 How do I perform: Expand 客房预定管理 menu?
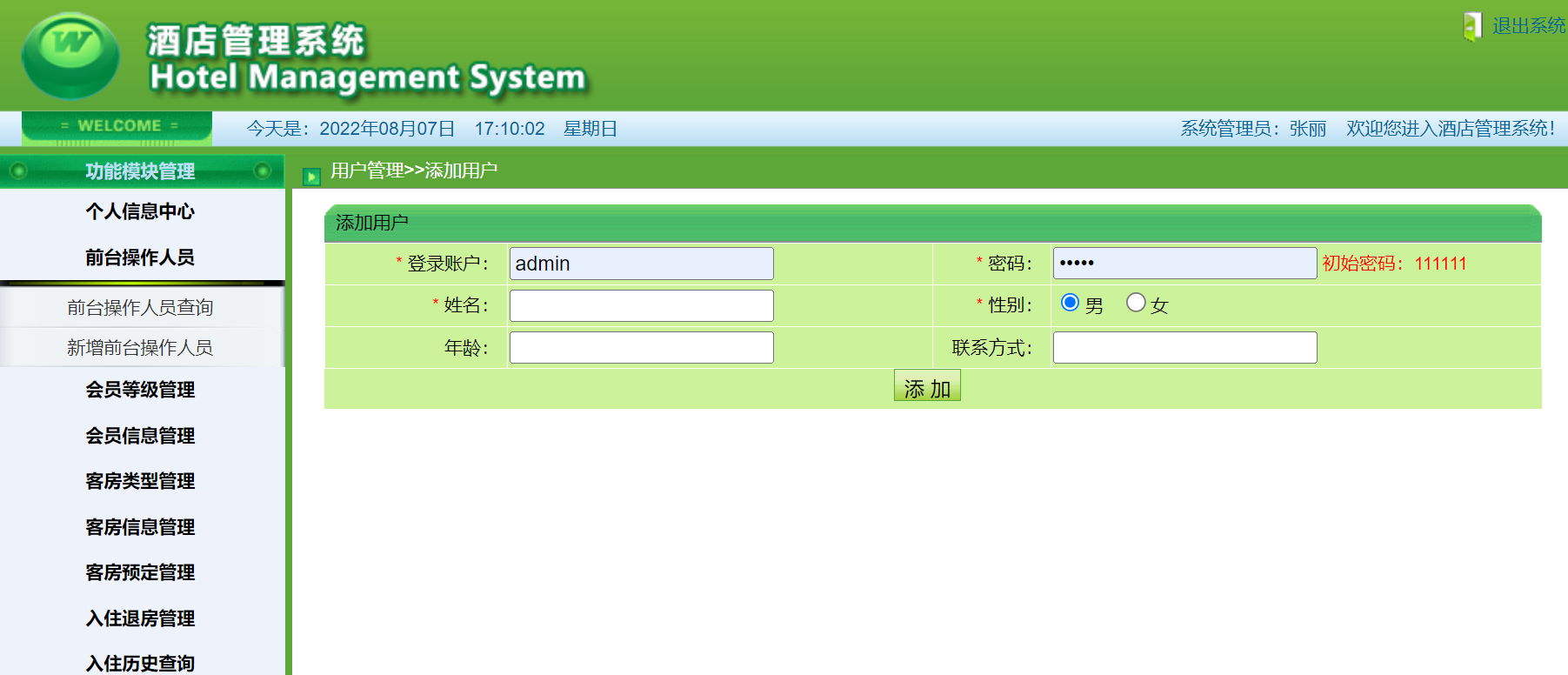[x=140, y=572]
